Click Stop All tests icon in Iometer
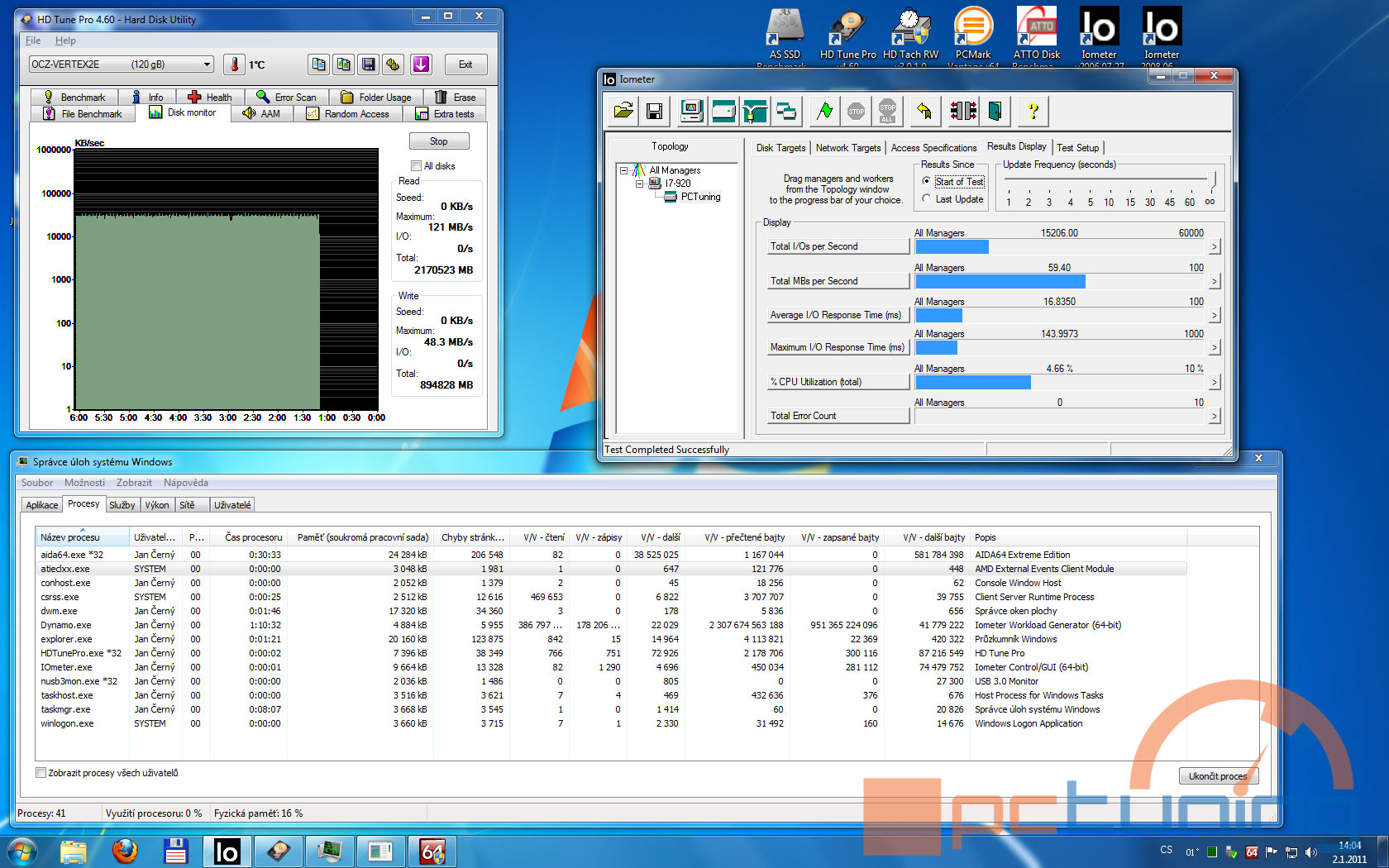 pyautogui.click(x=887, y=111)
